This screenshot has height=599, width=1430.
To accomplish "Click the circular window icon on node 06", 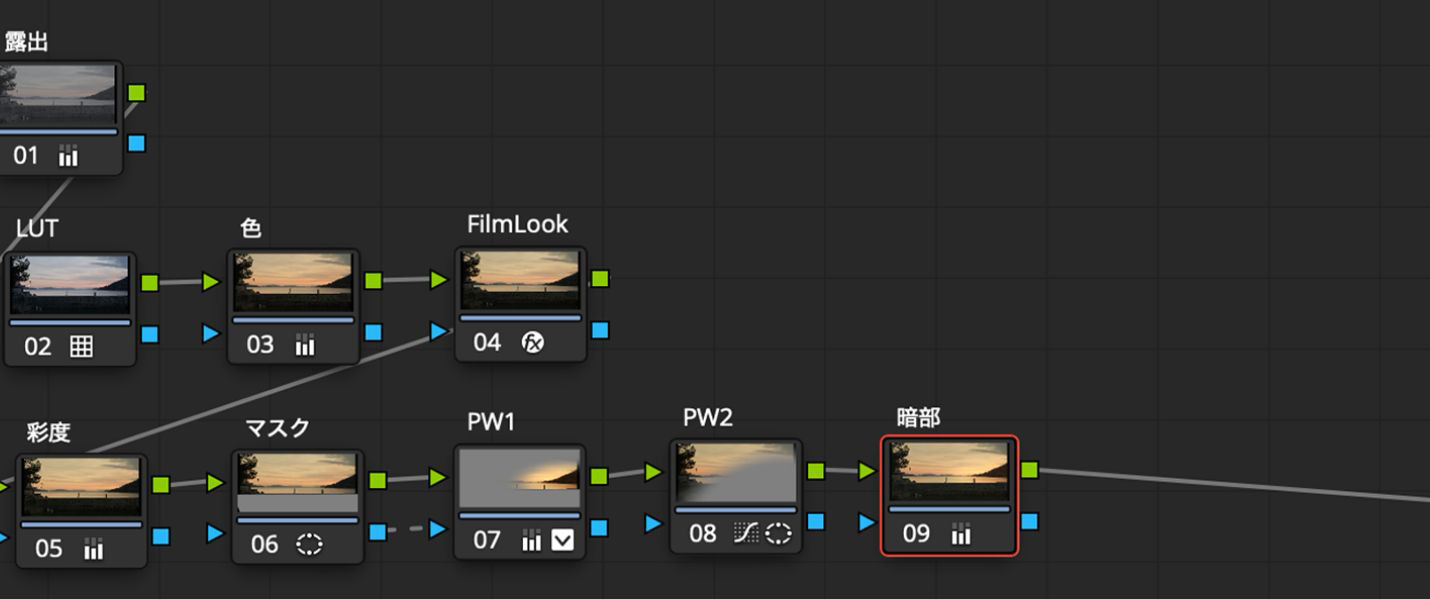I will click(310, 544).
